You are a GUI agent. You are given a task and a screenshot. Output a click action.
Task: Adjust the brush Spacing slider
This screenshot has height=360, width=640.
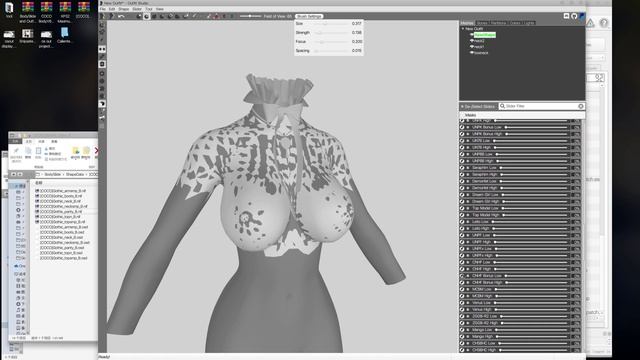click(330, 51)
